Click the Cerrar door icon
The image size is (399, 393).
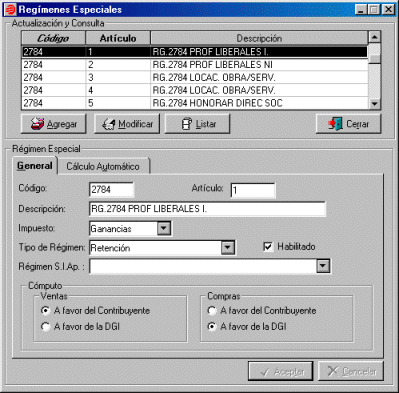[x=335, y=124]
